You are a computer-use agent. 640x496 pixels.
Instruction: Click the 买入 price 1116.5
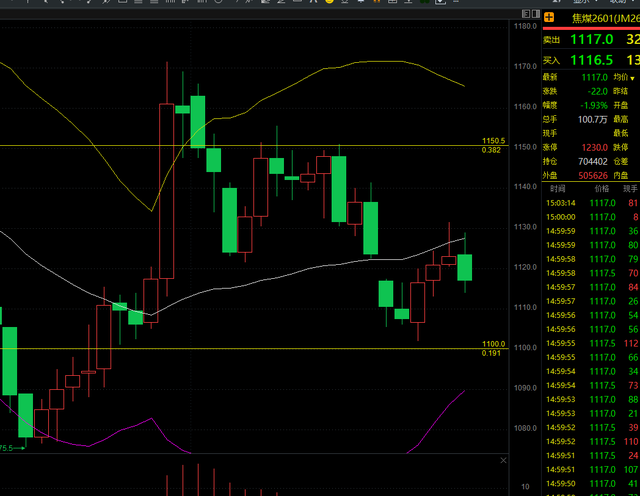click(591, 60)
